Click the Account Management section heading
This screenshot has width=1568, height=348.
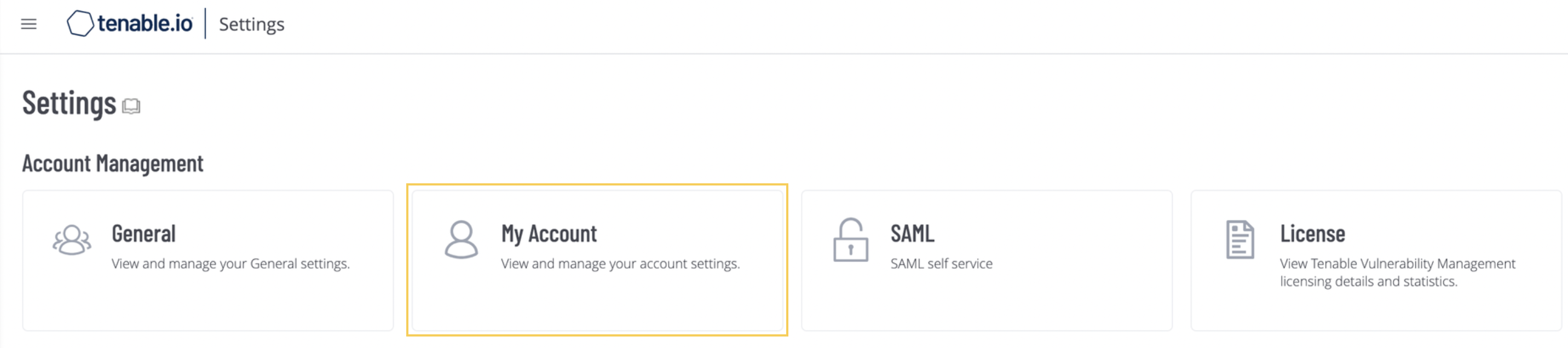(x=113, y=164)
